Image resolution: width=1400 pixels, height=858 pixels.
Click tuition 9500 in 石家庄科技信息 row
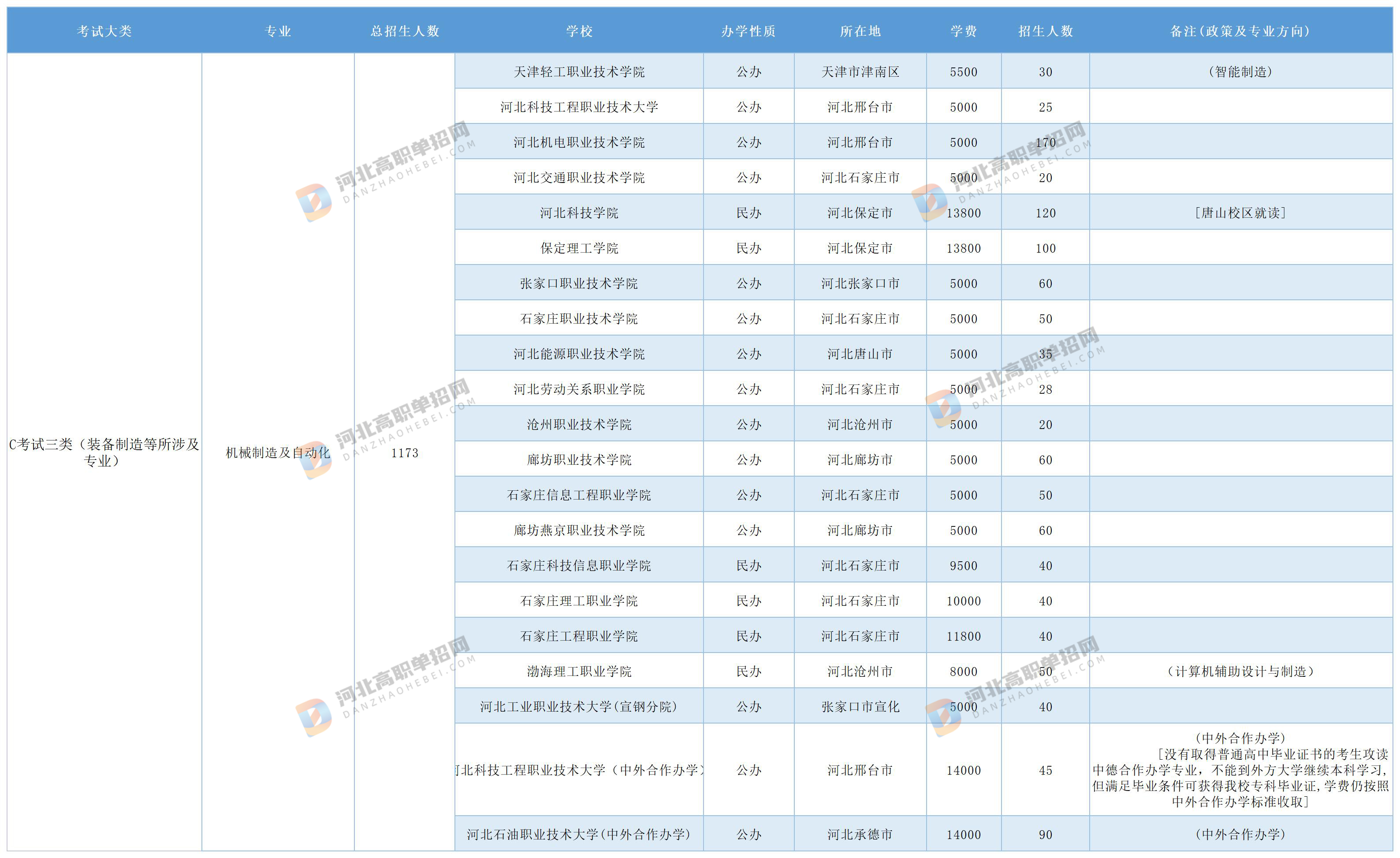(964, 565)
